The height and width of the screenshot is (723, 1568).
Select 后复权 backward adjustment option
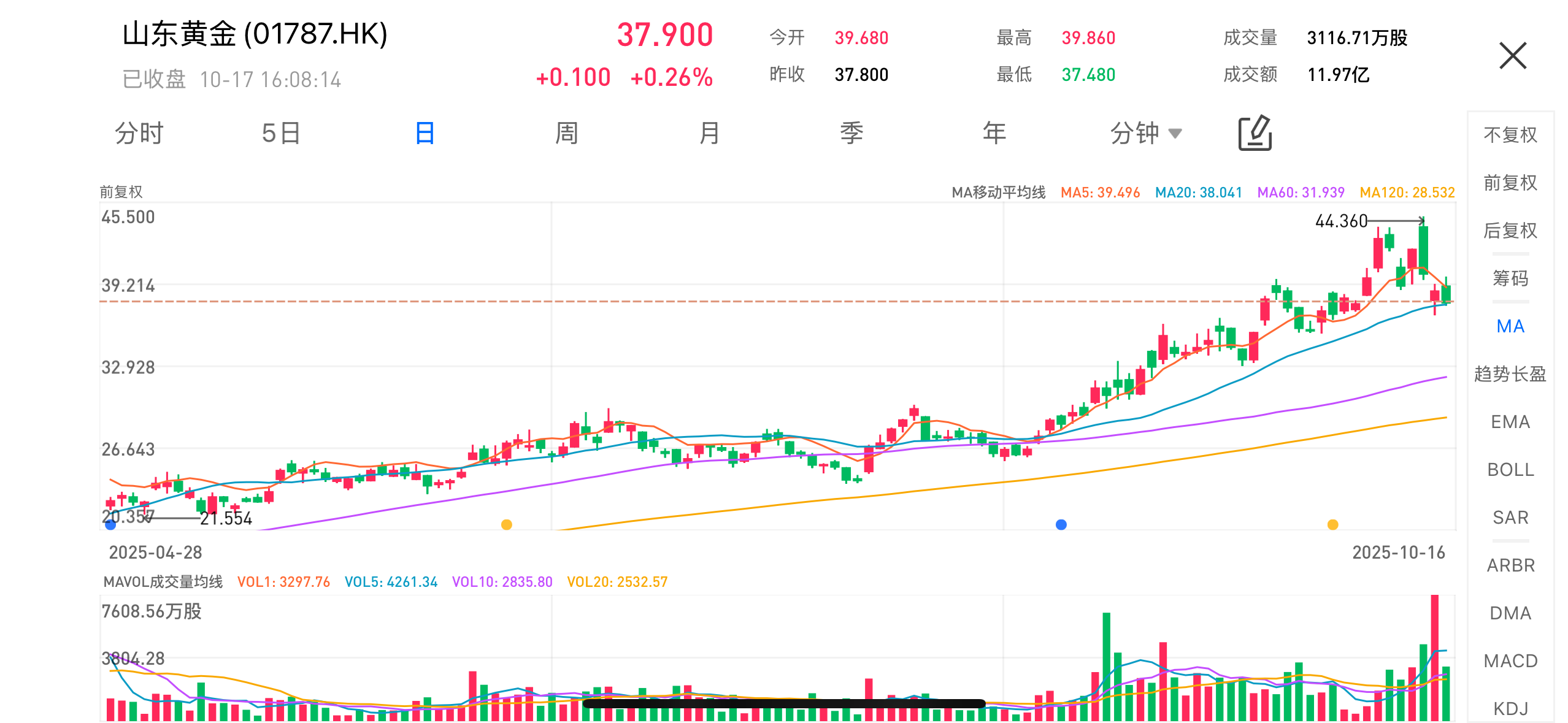click(x=1510, y=231)
